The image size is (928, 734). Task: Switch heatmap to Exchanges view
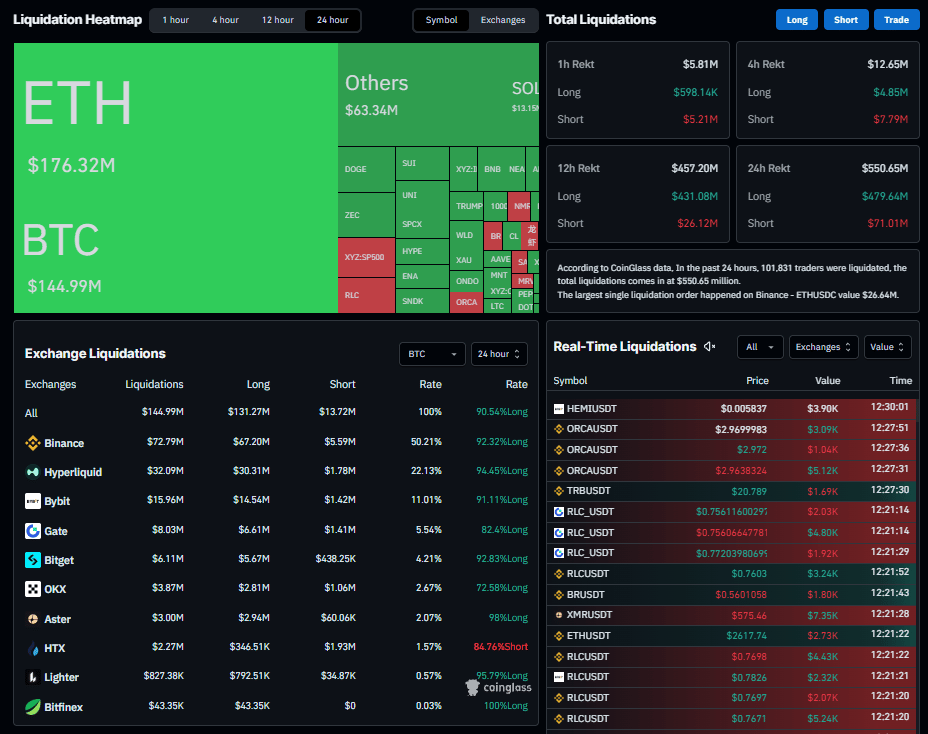tap(503, 20)
